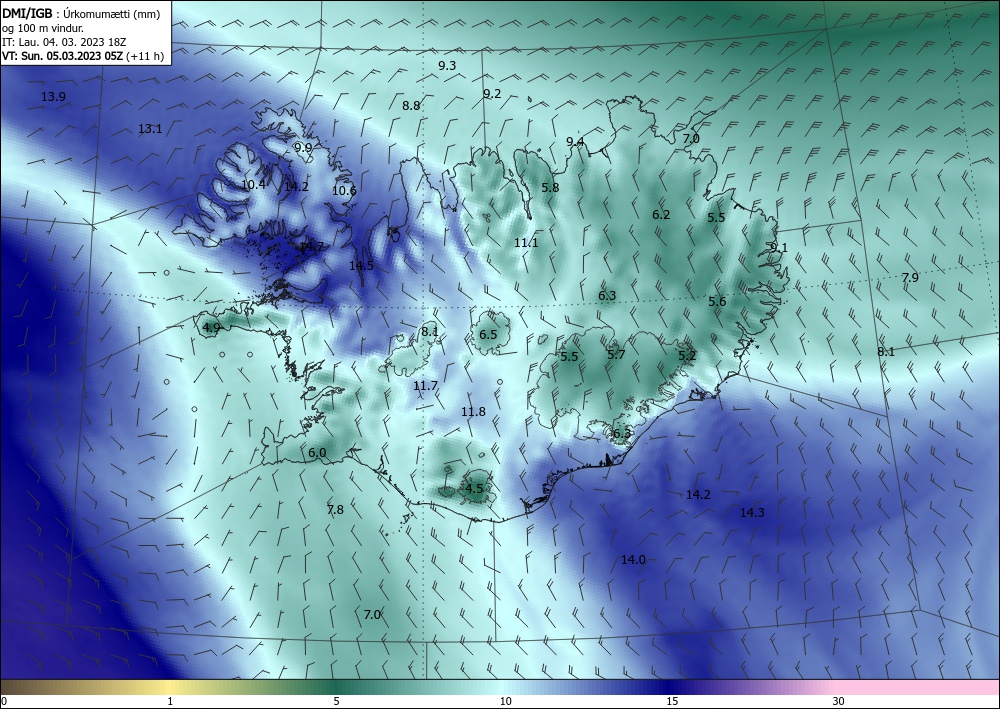The image size is (1000, 709).
Task: Click the 14.5 map value
Action: [361, 265]
